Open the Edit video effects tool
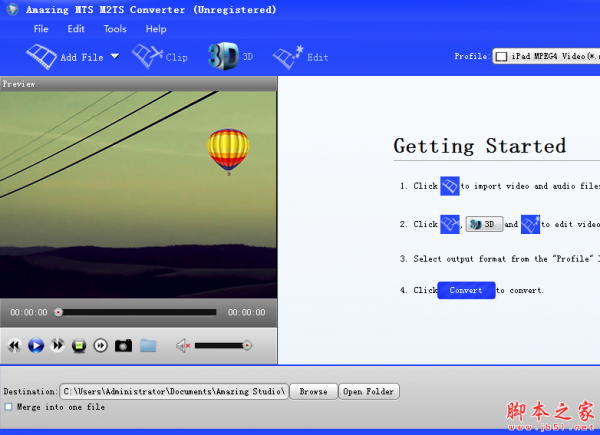 [300, 57]
